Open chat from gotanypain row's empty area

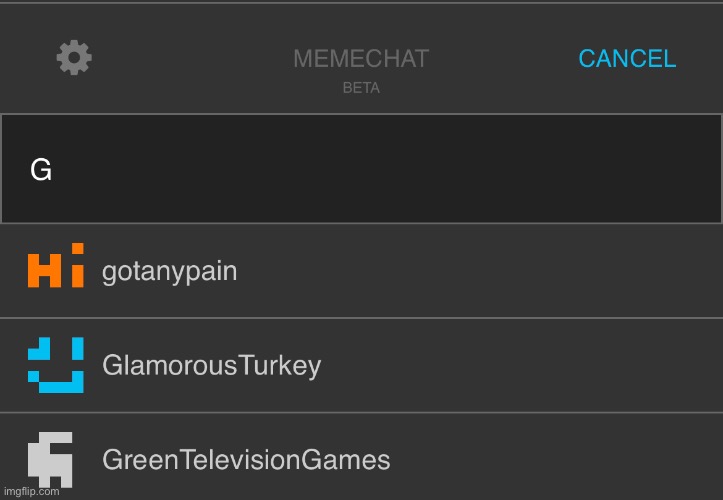(480, 271)
